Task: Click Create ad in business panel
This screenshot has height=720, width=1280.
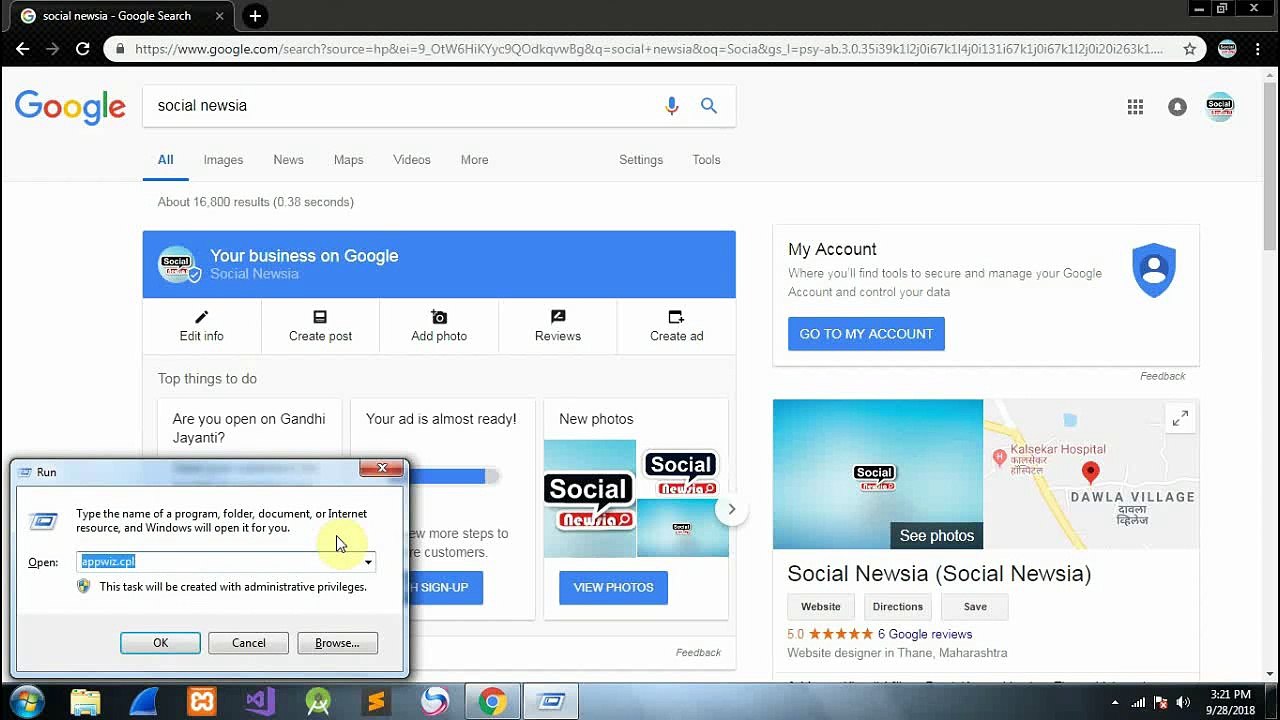Action: coord(677,326)
